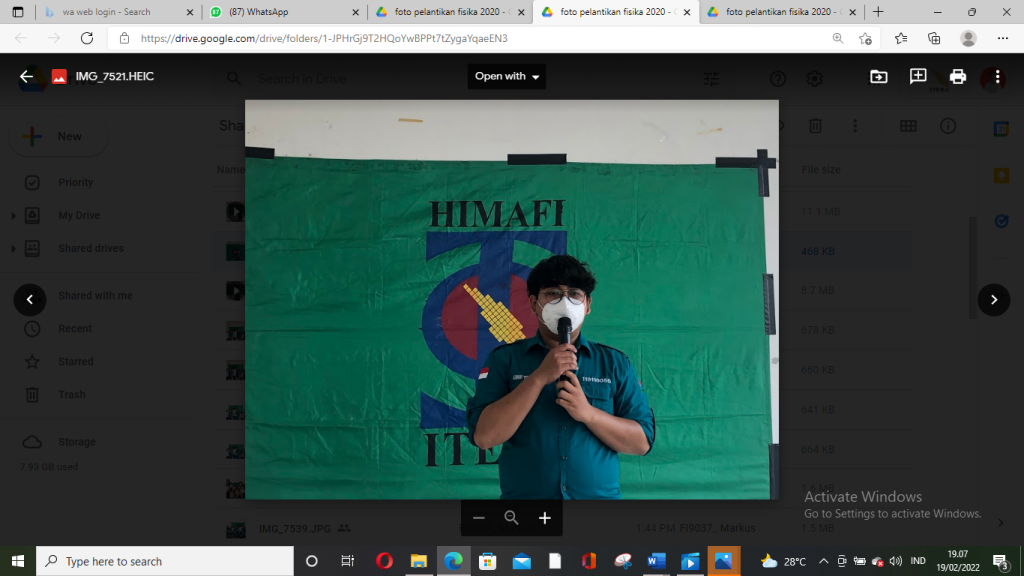Open browser Collections

934,39
